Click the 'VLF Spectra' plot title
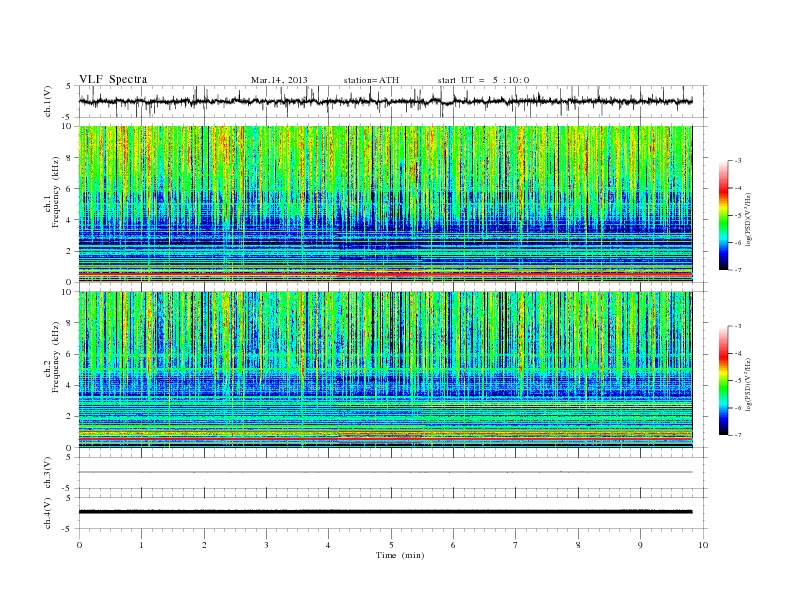Viewport: 792px width, 612px height. coord(113,79)
